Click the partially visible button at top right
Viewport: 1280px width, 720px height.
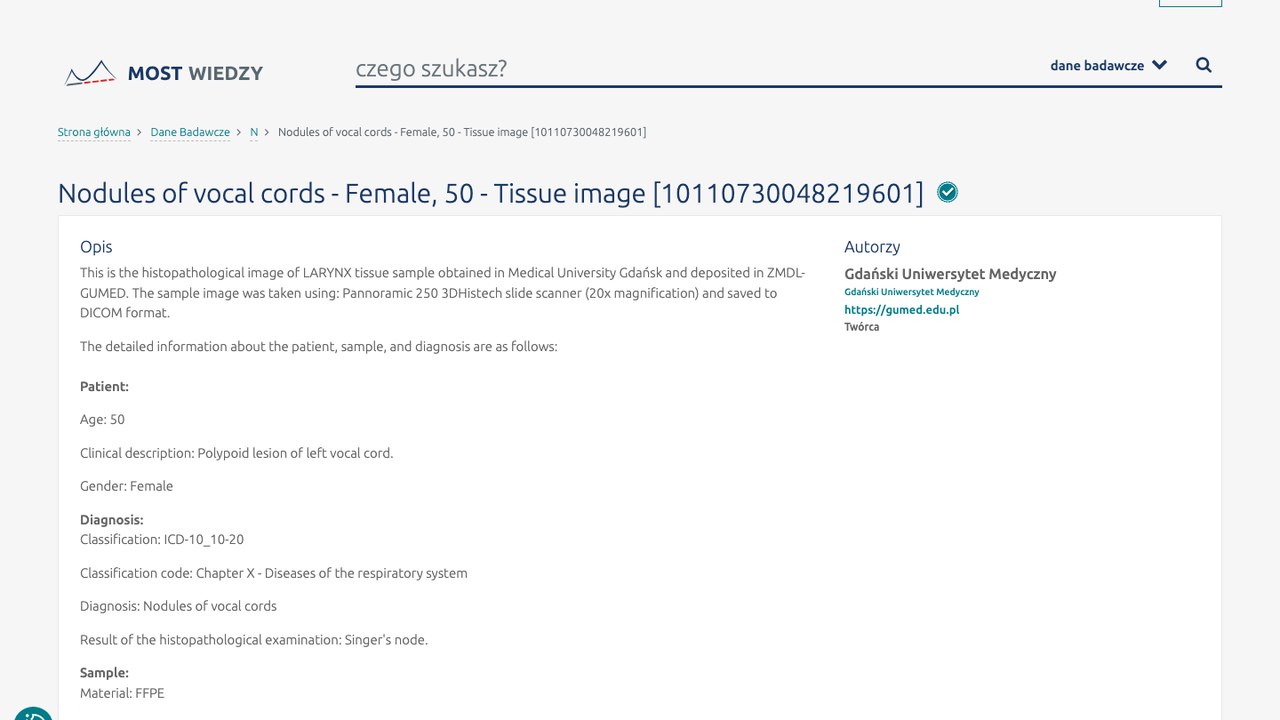tap(1190, 3)
